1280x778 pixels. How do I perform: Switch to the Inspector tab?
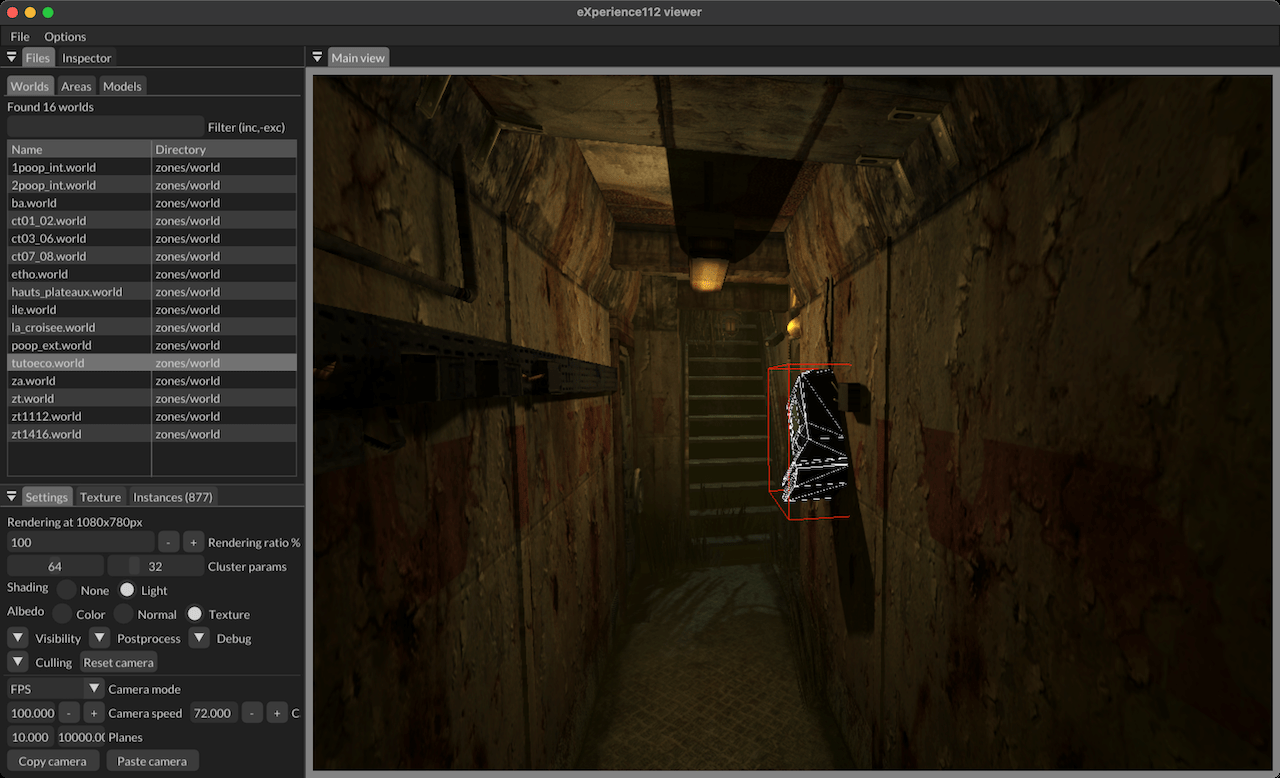click(87, 58)
